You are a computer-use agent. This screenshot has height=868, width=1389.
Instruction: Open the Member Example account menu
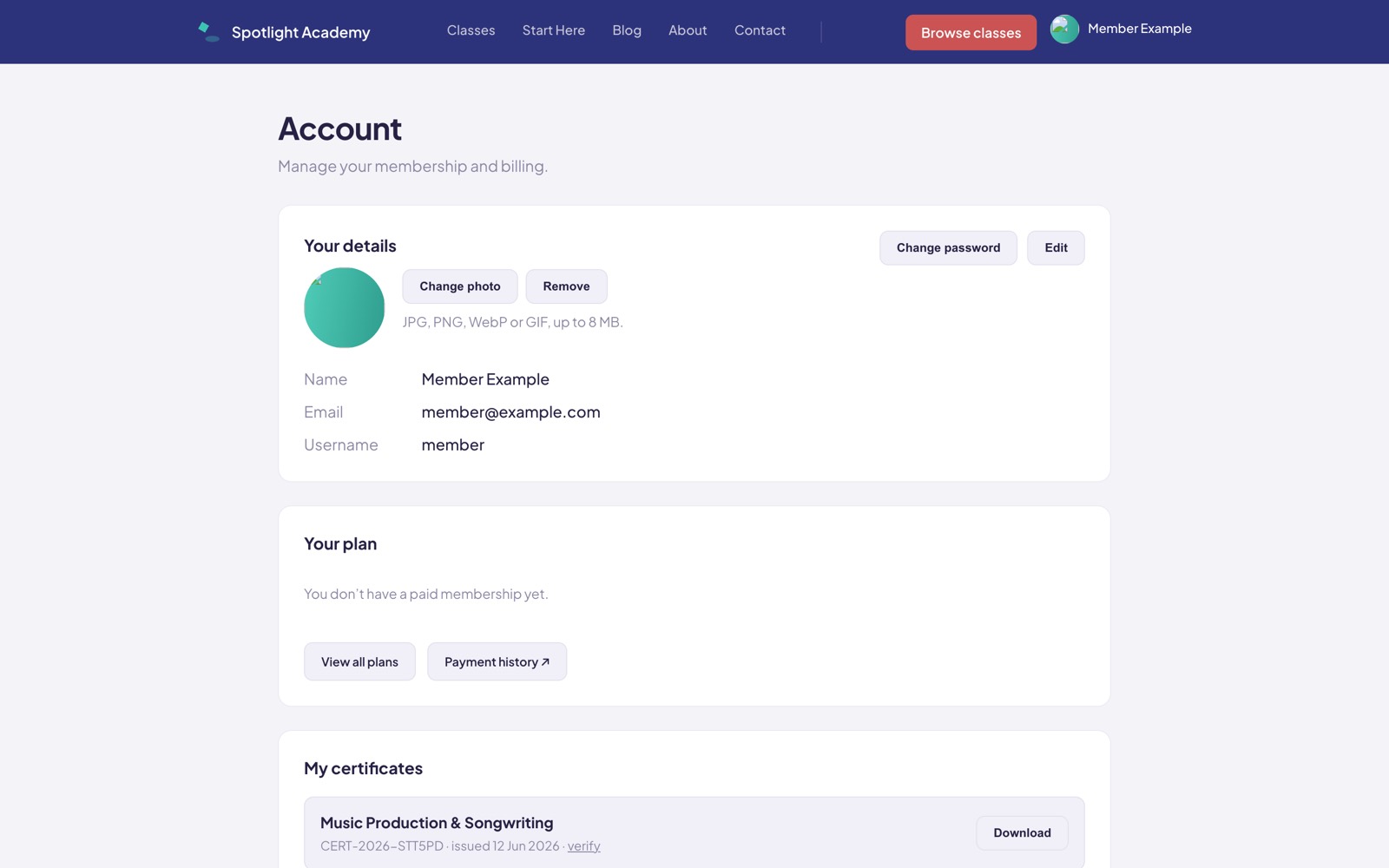coord(1121,29)
